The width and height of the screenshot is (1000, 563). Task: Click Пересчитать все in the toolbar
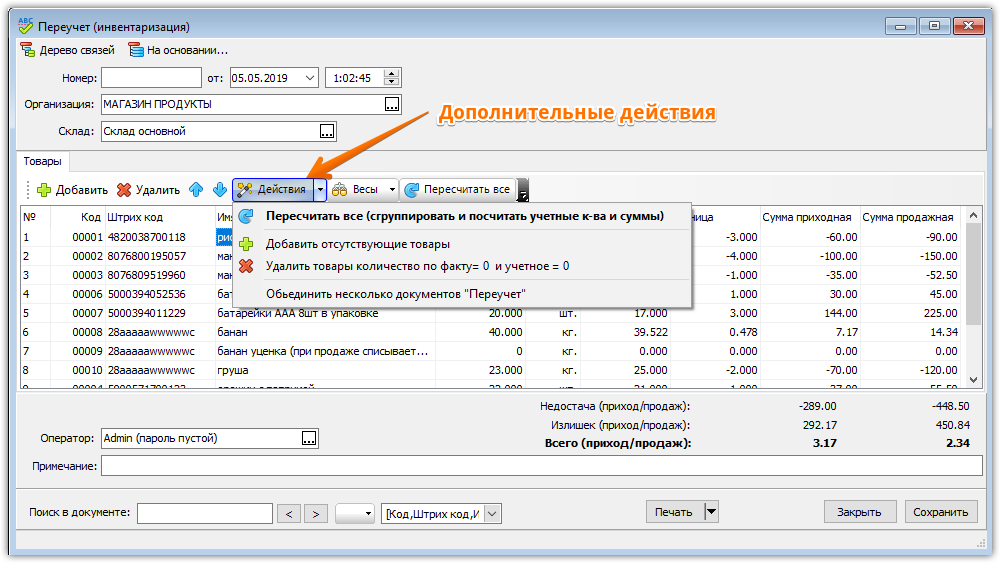[x=458, y=189]
